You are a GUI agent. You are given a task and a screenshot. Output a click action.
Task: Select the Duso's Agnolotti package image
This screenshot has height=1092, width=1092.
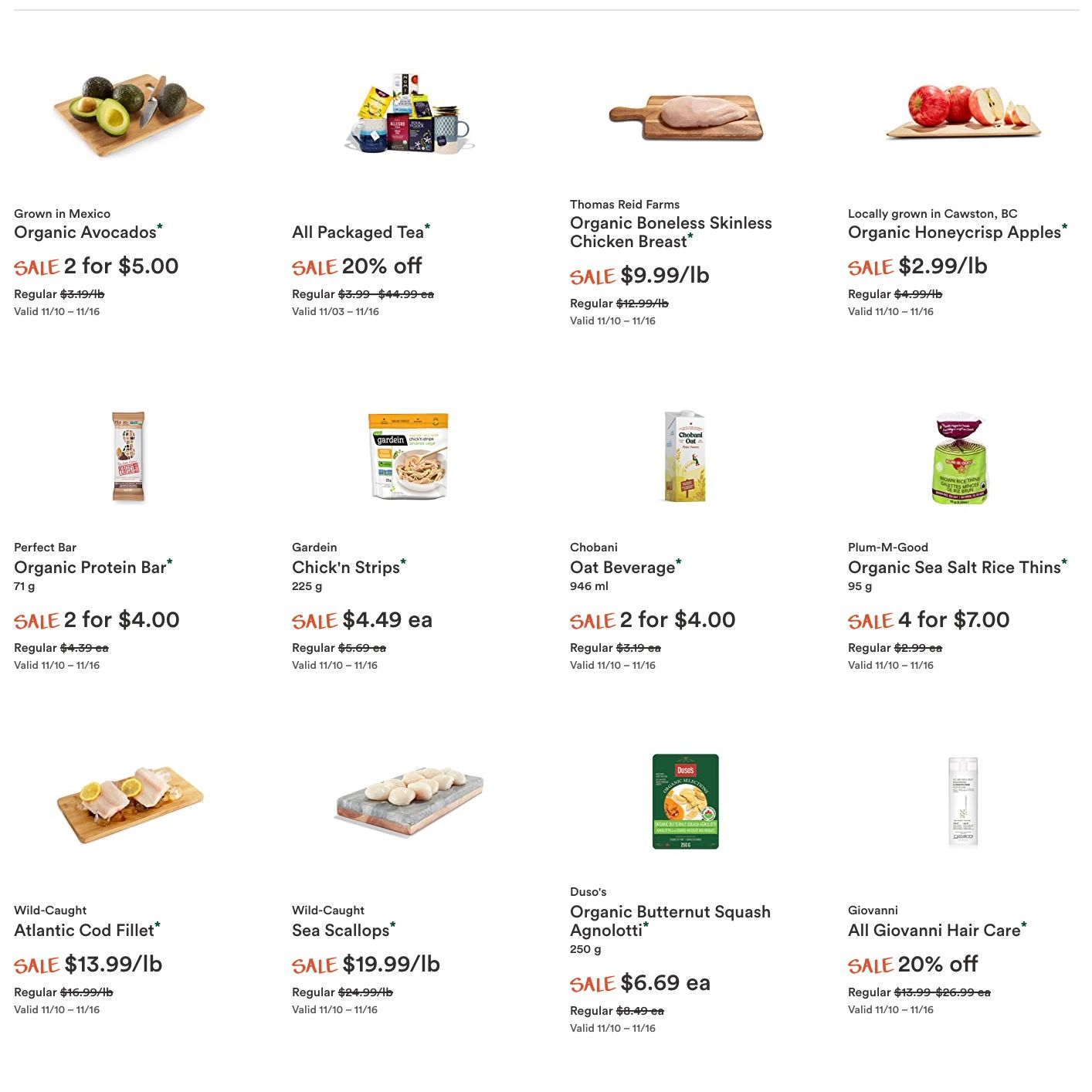click(x=686, y=802)
